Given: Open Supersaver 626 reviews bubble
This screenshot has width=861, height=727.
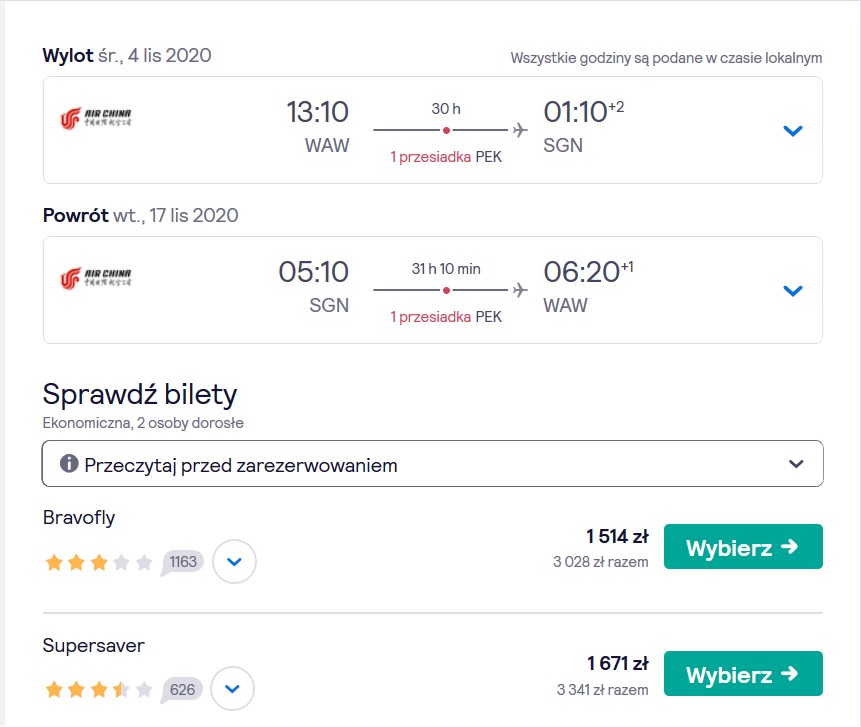Looking at the screenshot, I should tap(182, 690).
